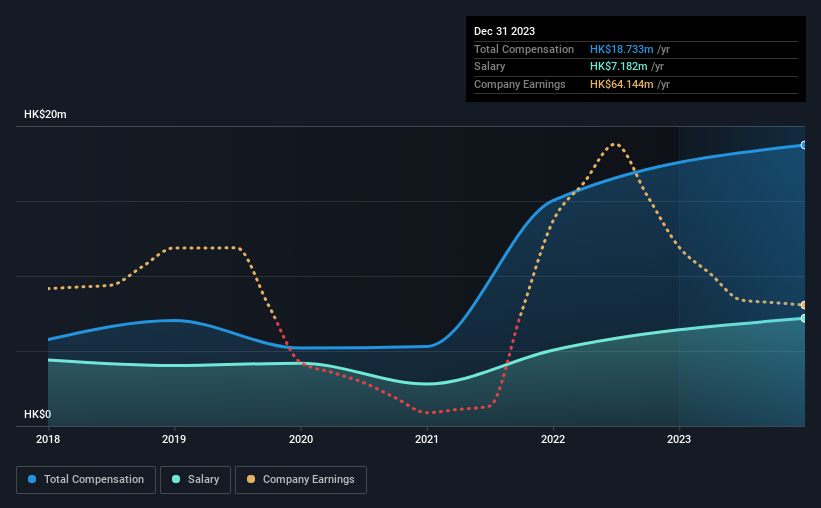821x508 pixels.
Task: Click the HK$20m y-axis label
Action: click(x=45, y=114)
